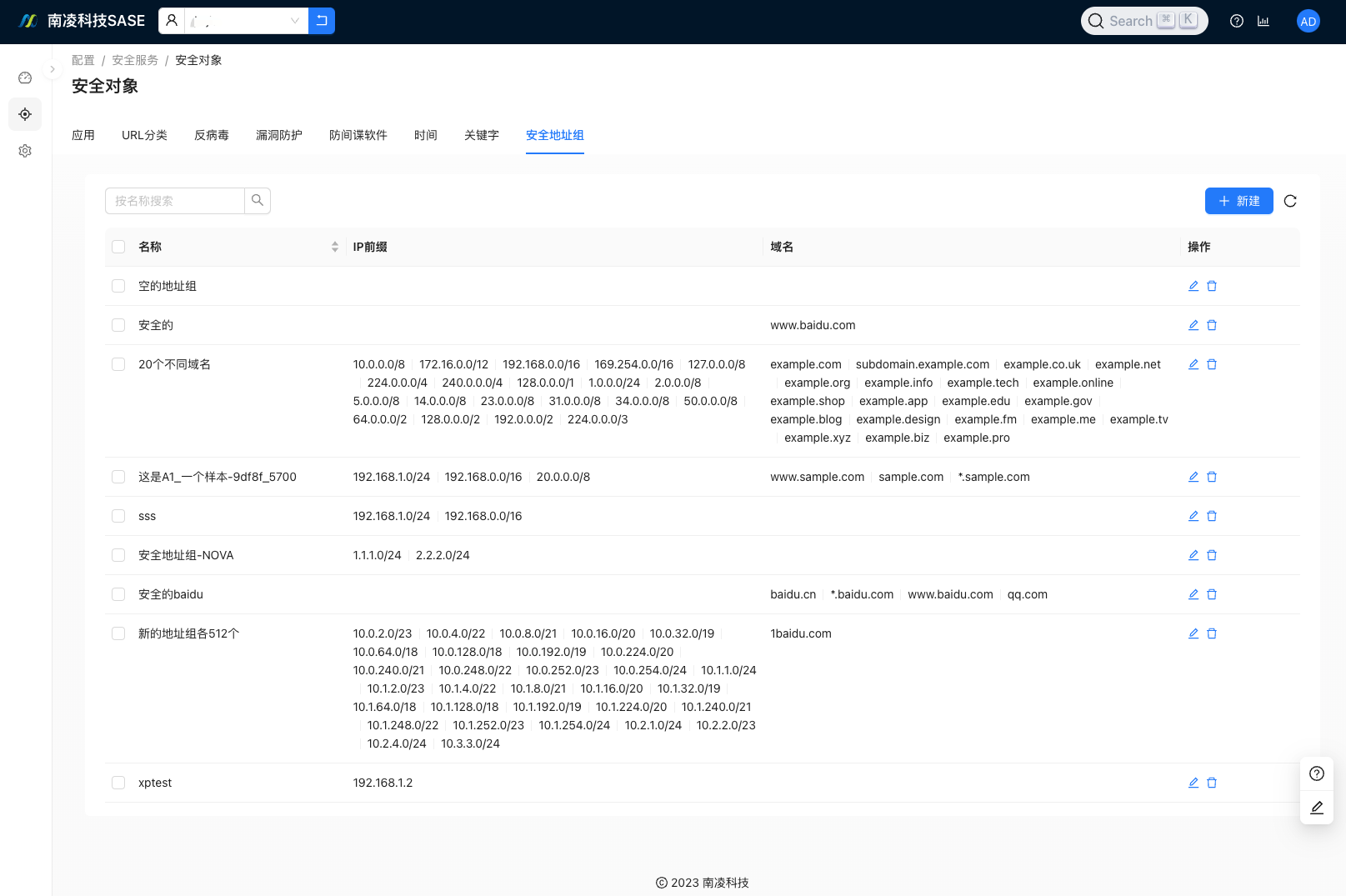Refresh the address group list
Image resolution: width=1346 pixels, height=896 pixels.
(x=1290, y=201)
